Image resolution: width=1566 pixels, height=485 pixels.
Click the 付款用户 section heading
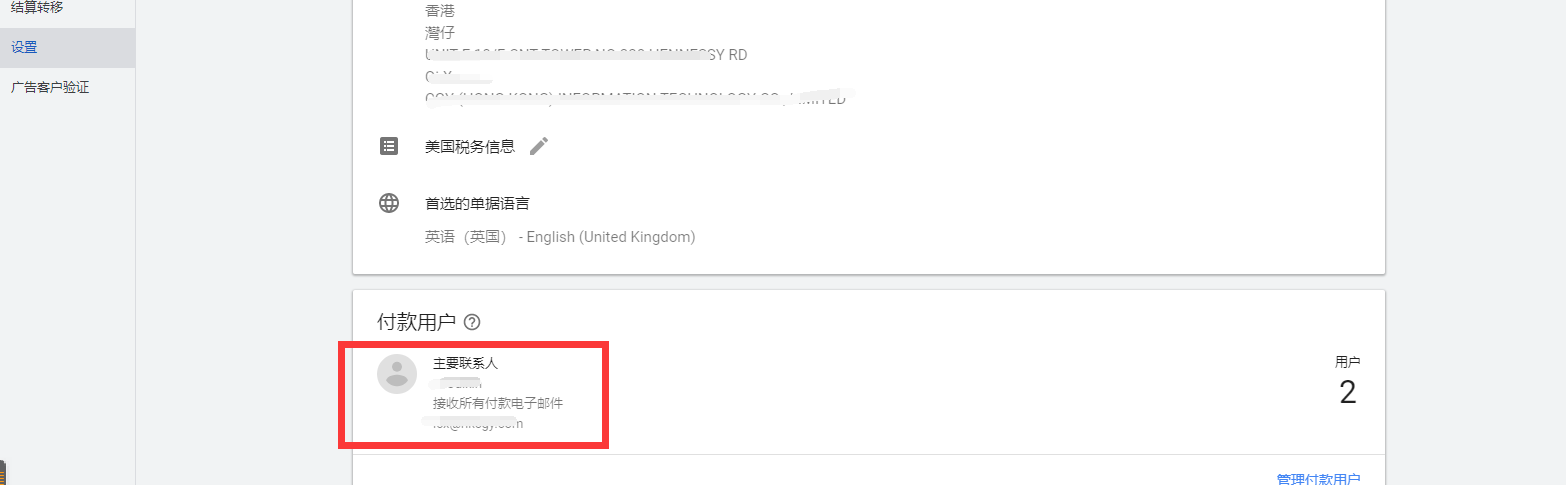click(x=416, y=322)
